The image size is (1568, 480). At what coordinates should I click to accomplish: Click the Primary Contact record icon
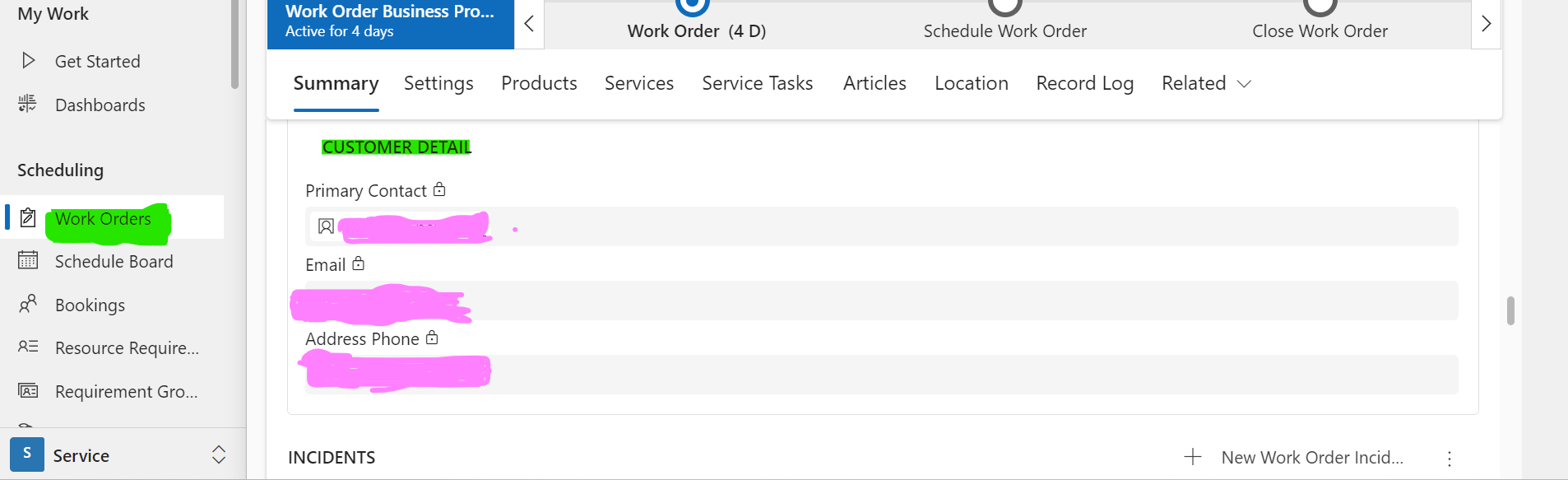[x=327, y=226]
